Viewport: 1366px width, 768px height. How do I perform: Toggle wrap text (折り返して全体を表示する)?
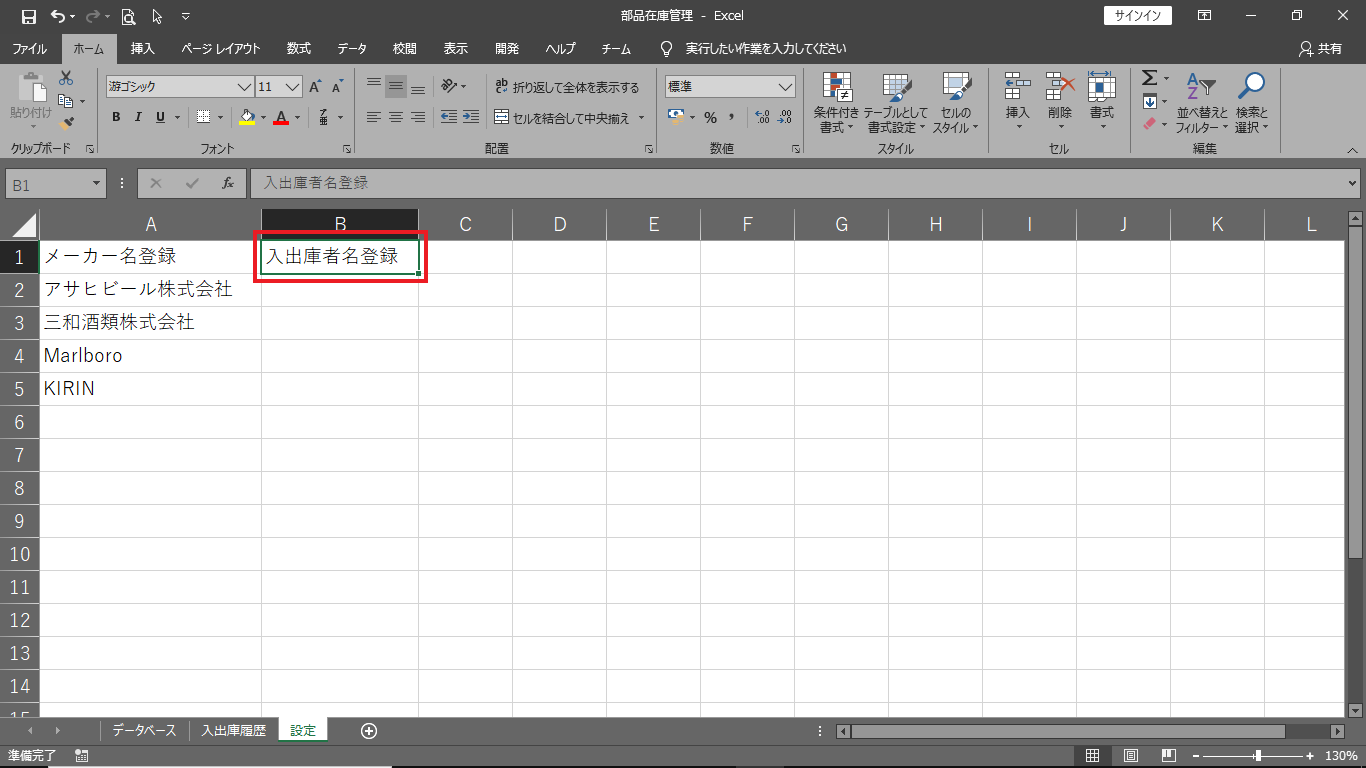(567, 87)
